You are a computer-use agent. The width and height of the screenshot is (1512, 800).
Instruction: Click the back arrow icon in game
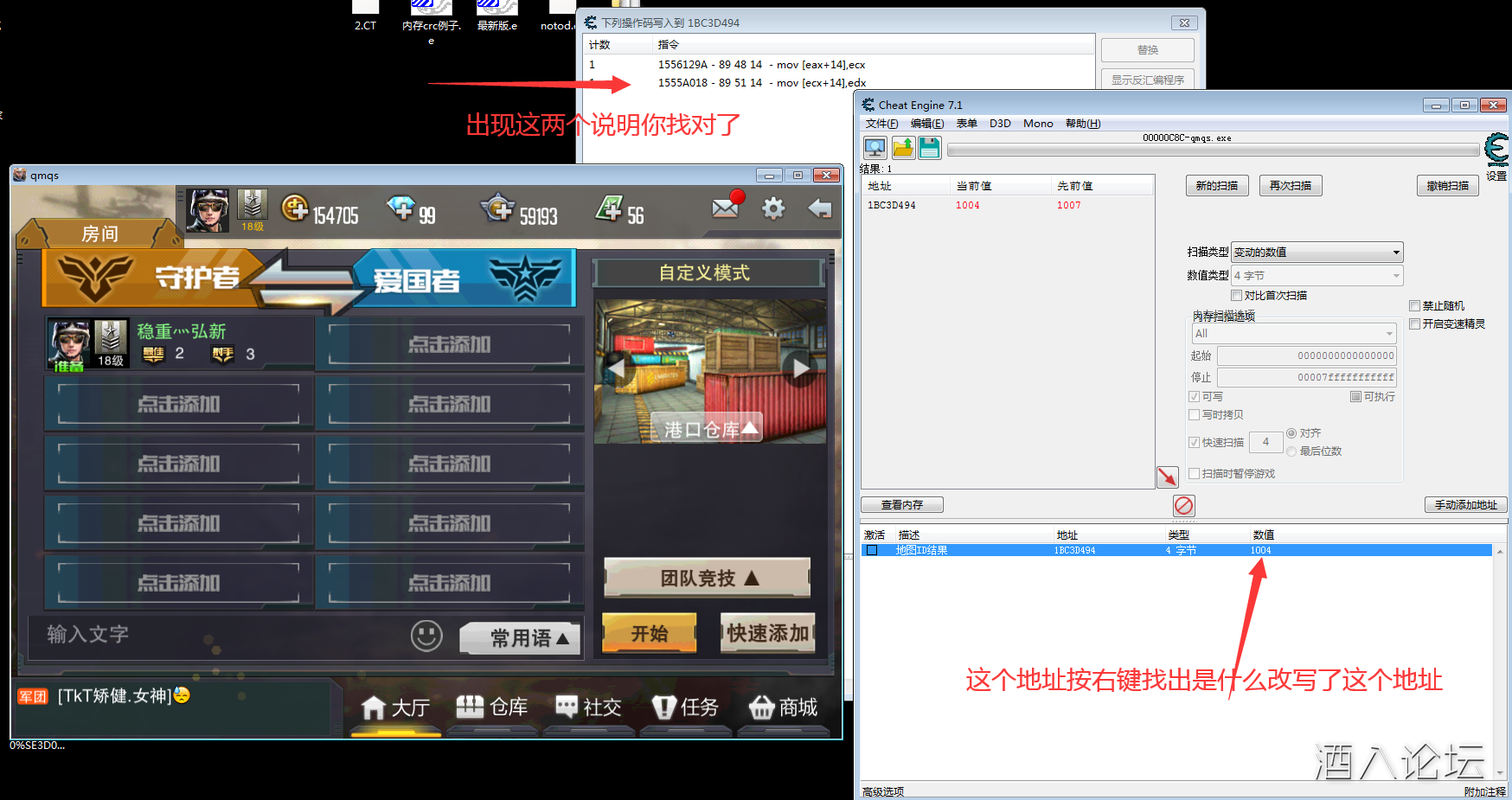[819, 208]
